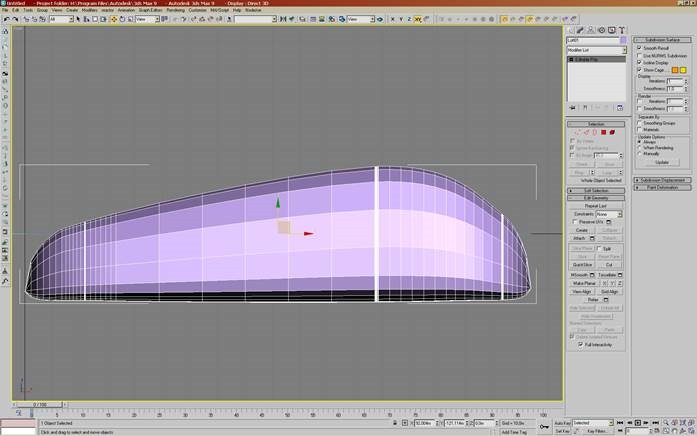Open the Modifier List dropdown

[596, 49]
